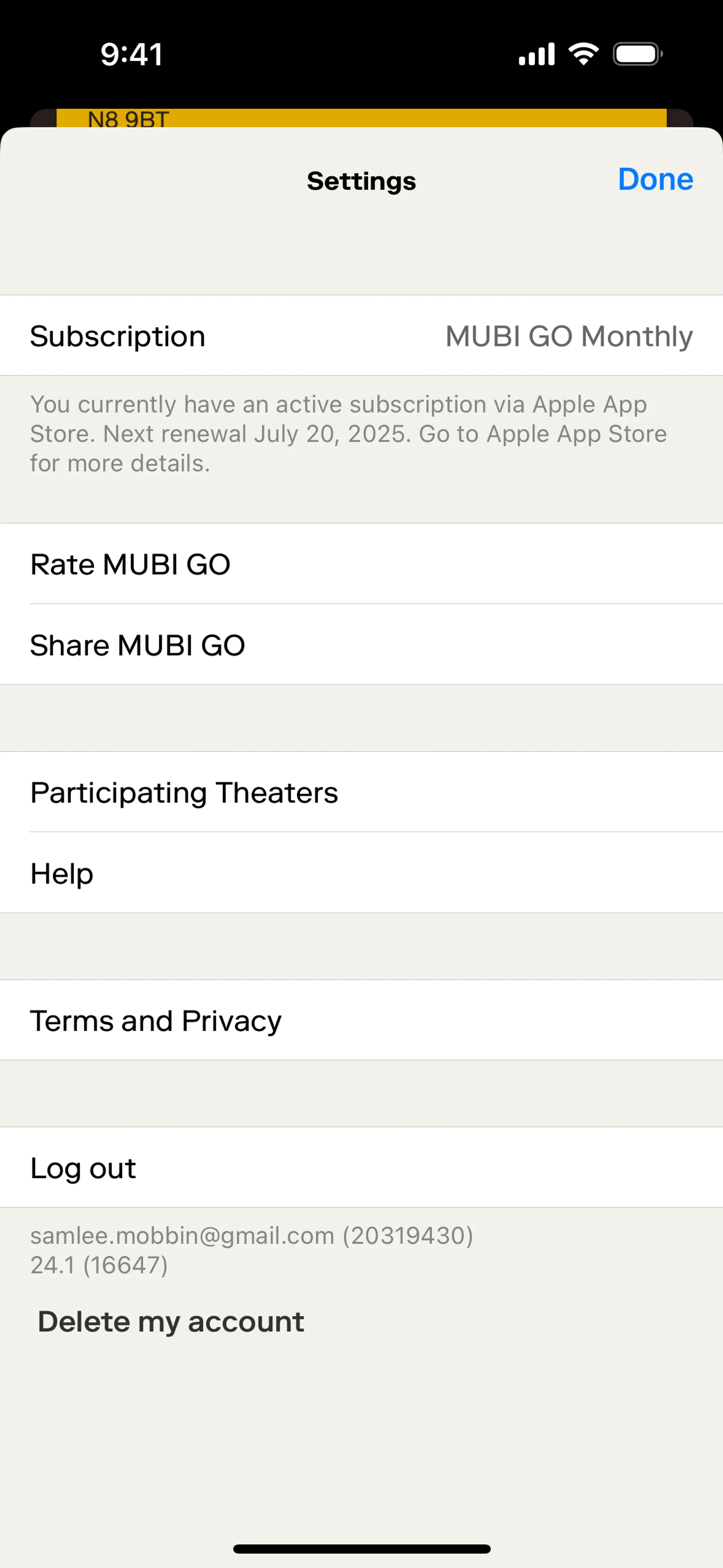The height and width of the screenshot is (1568, 723).
Task: Tap the cellular signal bars icon
Action: tap(536, 54)
